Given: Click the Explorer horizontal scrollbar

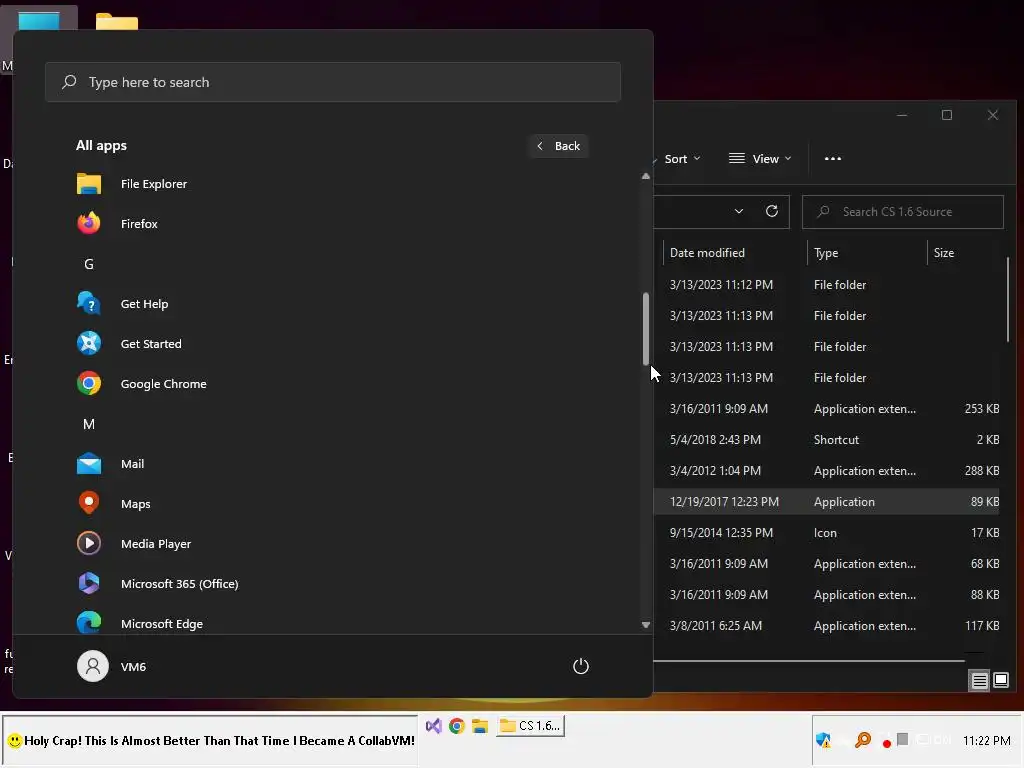Looking at the screenshot, I should [809, 661].
